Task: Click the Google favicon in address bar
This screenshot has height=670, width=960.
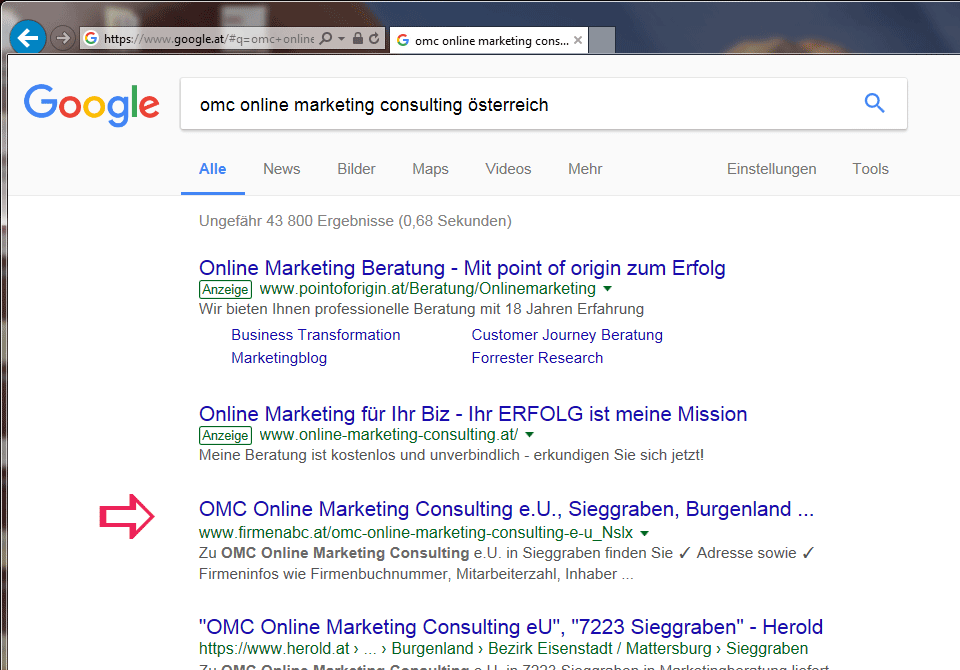Action: (91, 39)
